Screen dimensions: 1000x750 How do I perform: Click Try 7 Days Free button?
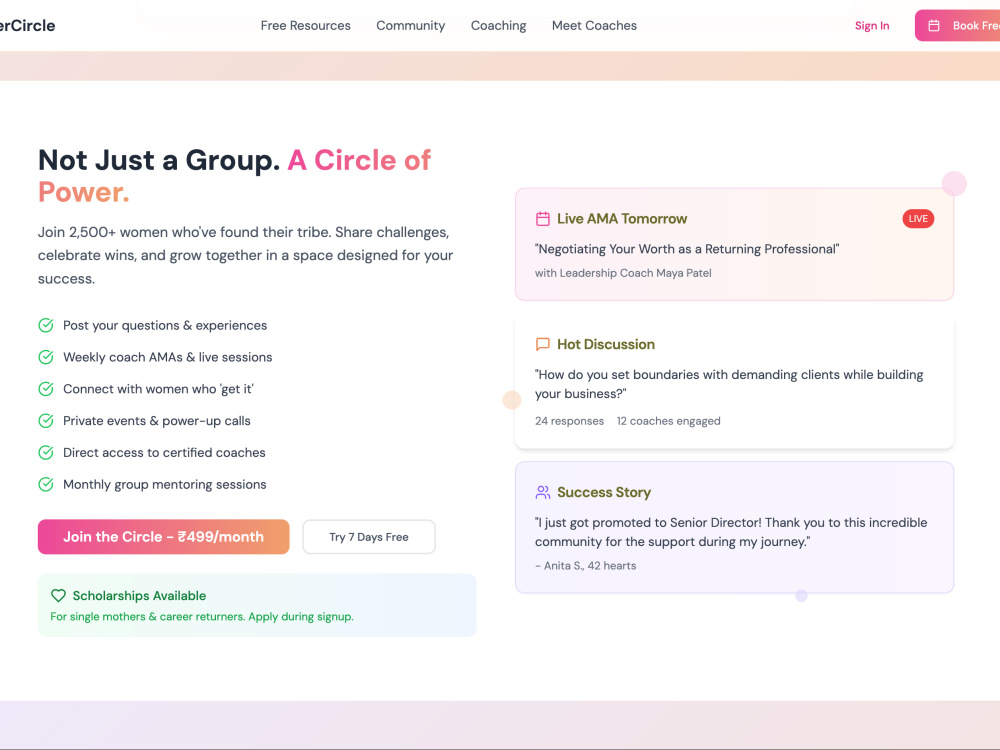tap(369, 537)
